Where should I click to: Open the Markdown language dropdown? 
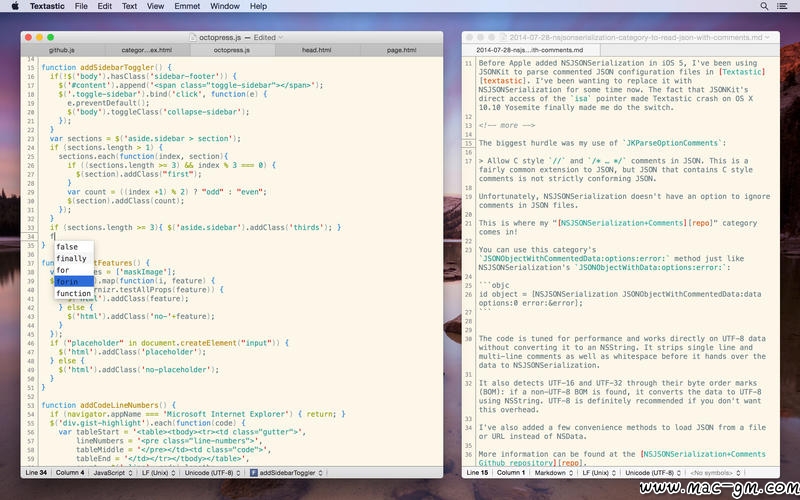tap(554, 473)
